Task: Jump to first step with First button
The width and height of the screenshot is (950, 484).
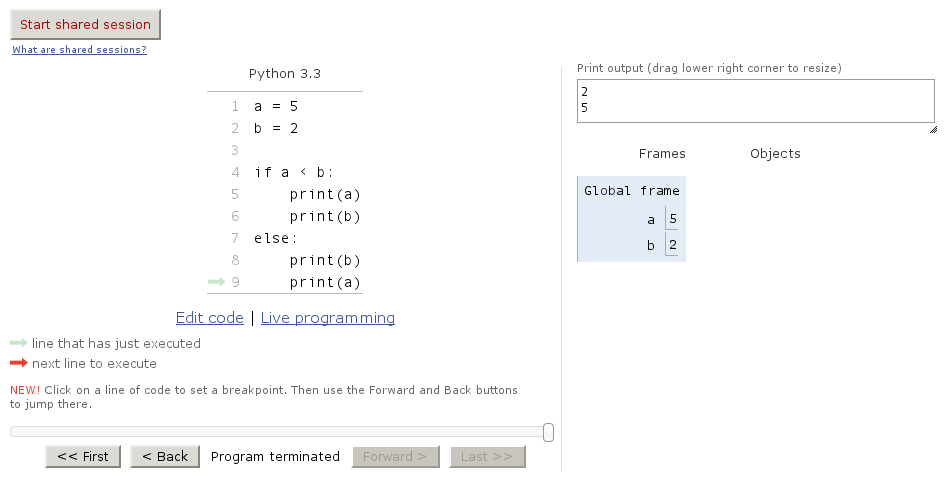Action: (x=83, y=457)
